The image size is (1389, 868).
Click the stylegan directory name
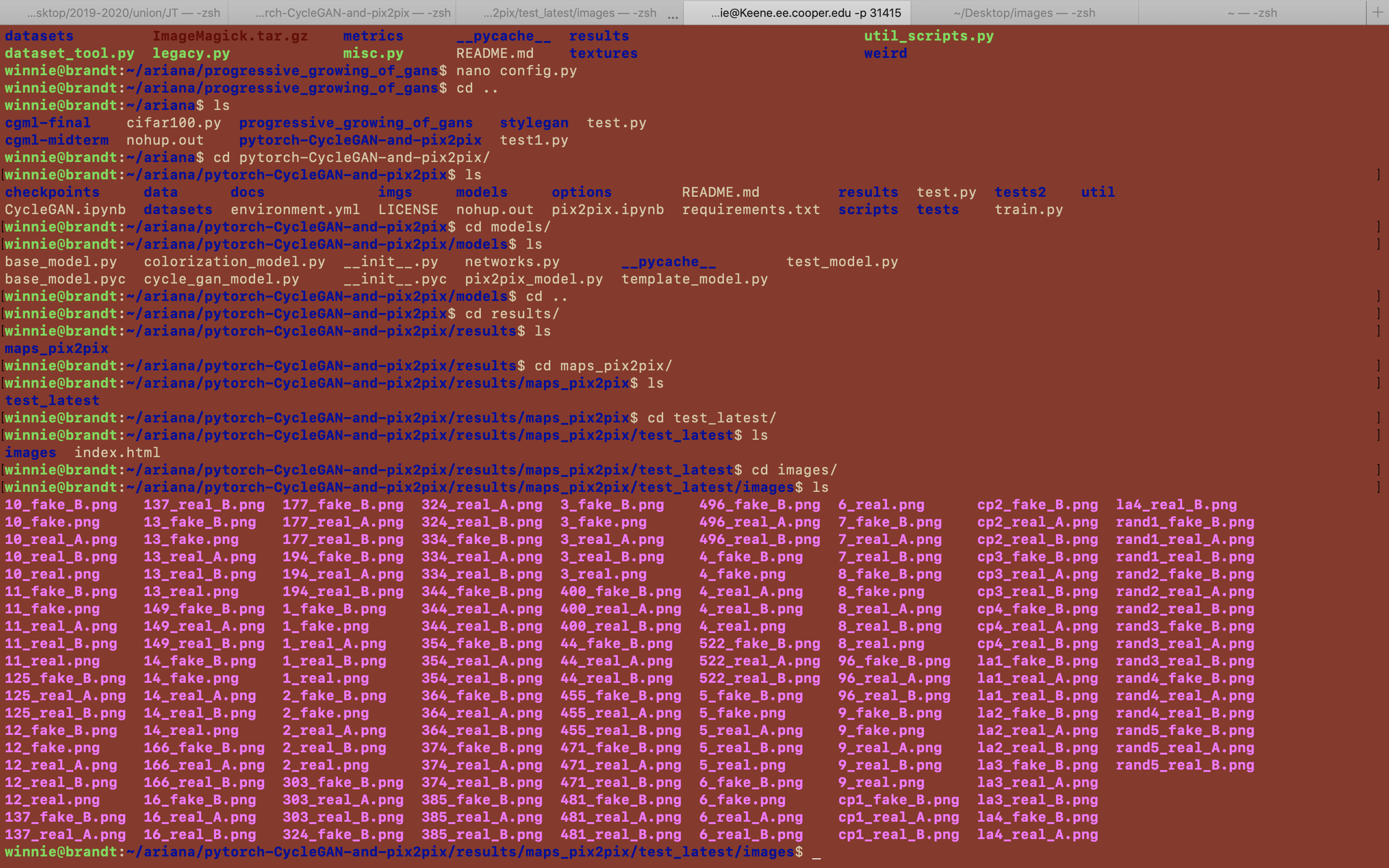534,123
